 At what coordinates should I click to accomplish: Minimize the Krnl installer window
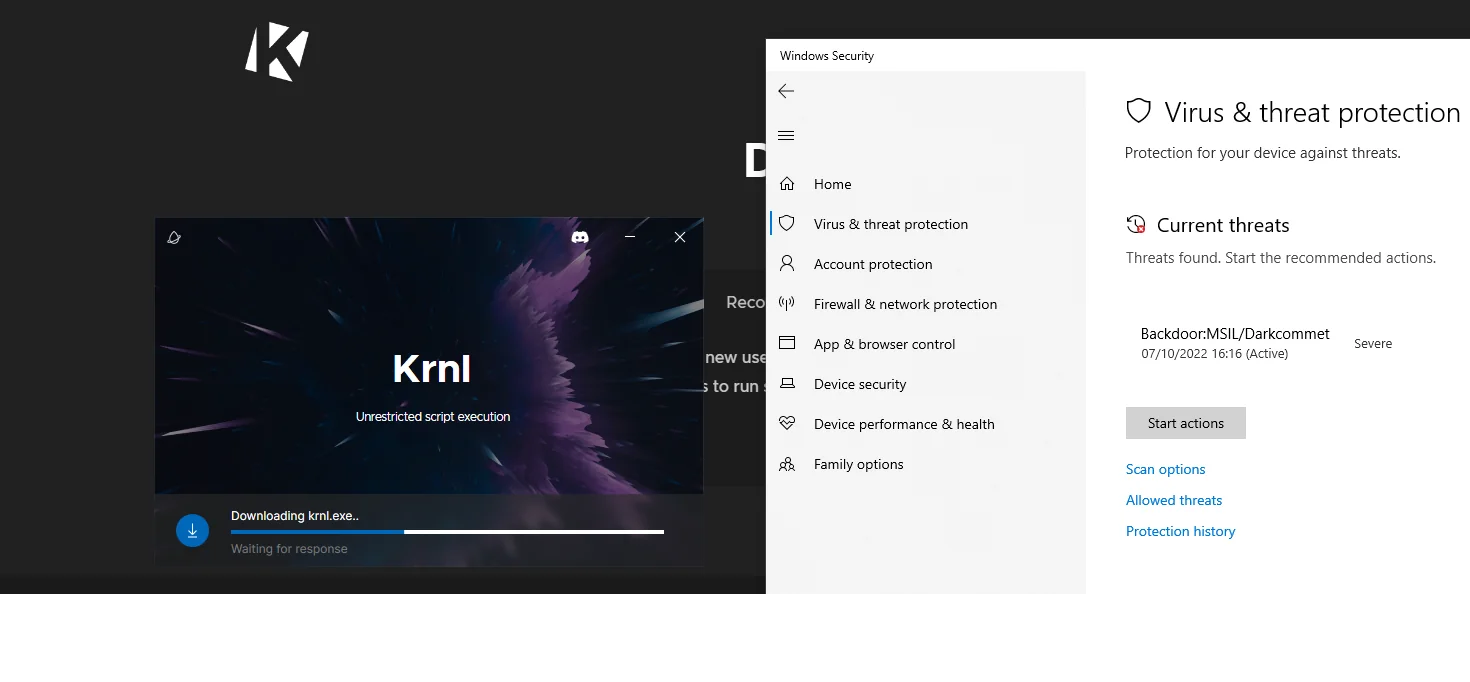point(630,237)
